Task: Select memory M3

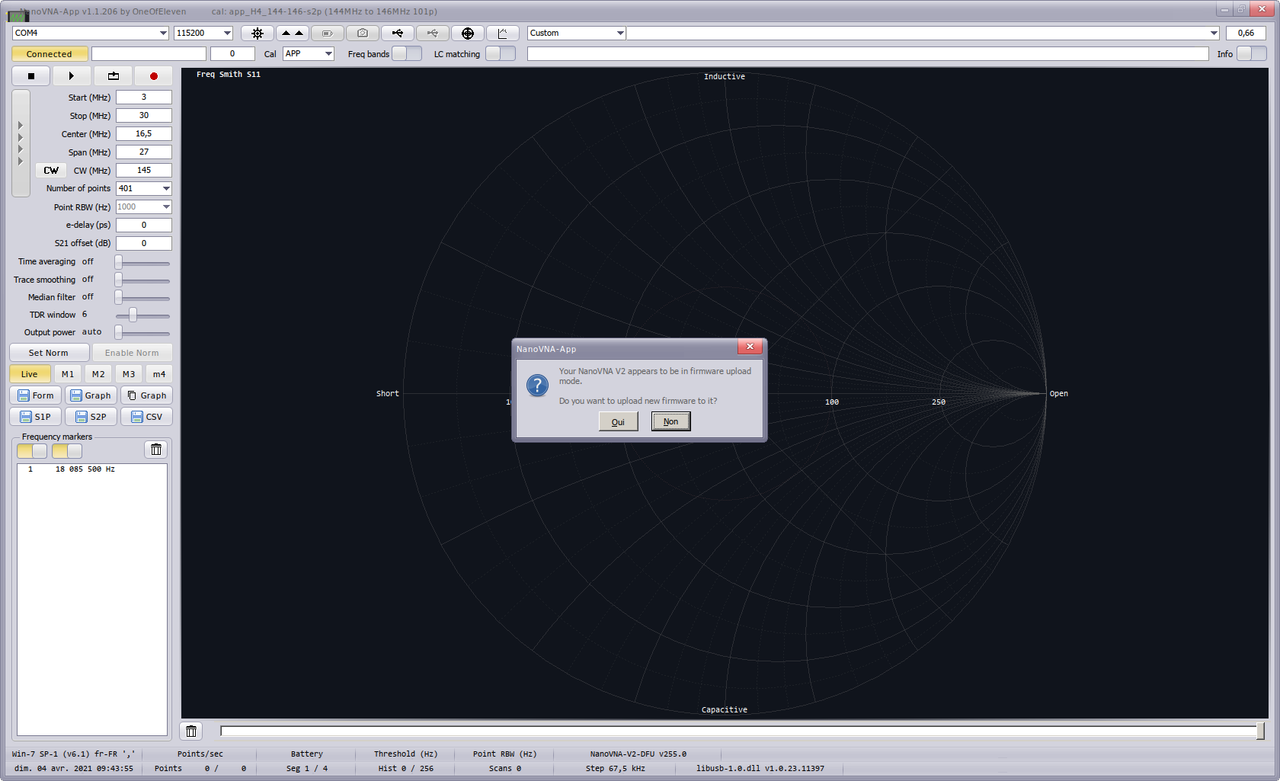Action: [129, 374]
